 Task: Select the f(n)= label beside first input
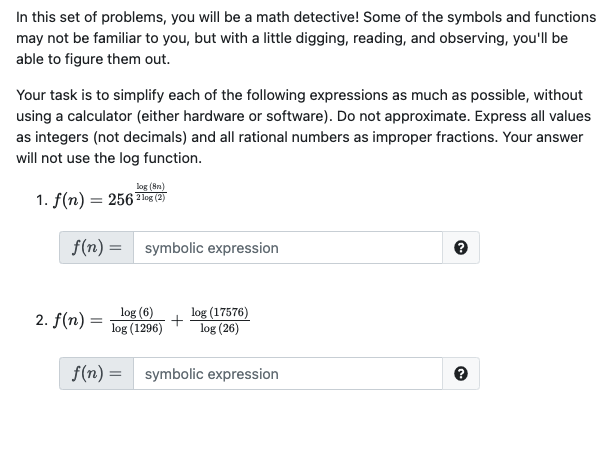[x=96, y=248]
